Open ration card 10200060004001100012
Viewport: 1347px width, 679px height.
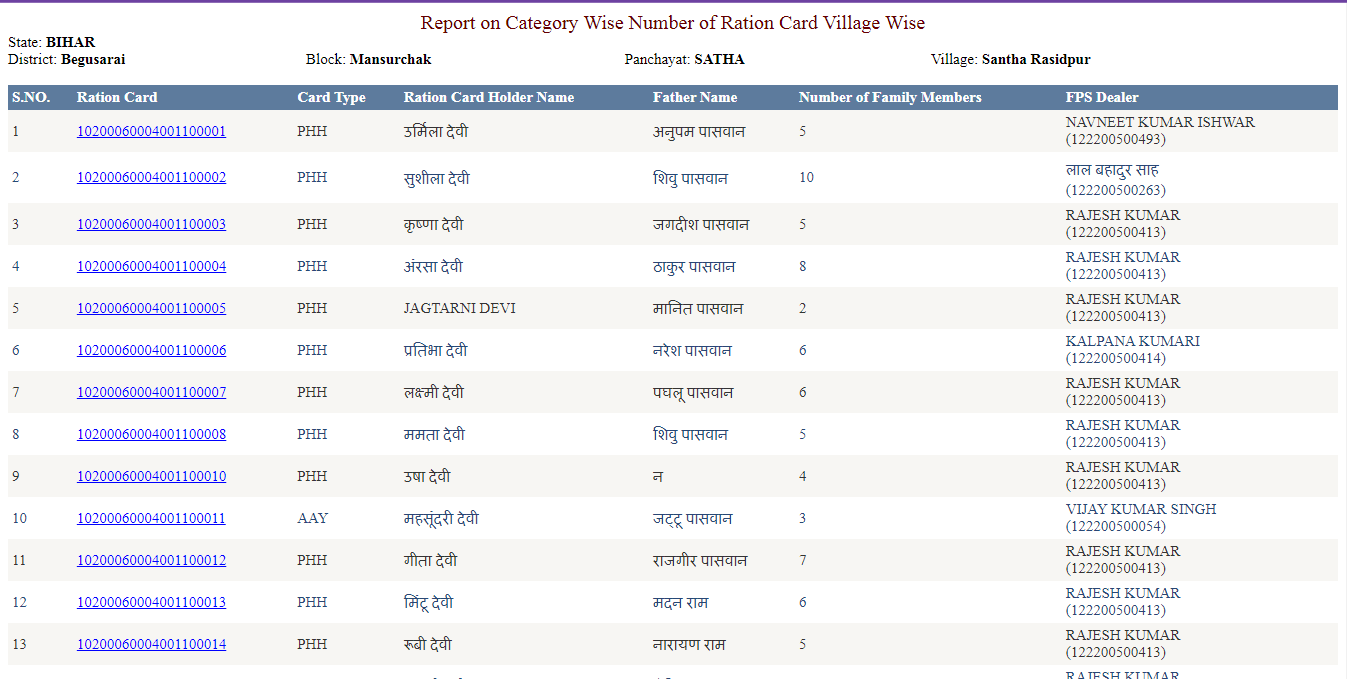pos(151,560)
